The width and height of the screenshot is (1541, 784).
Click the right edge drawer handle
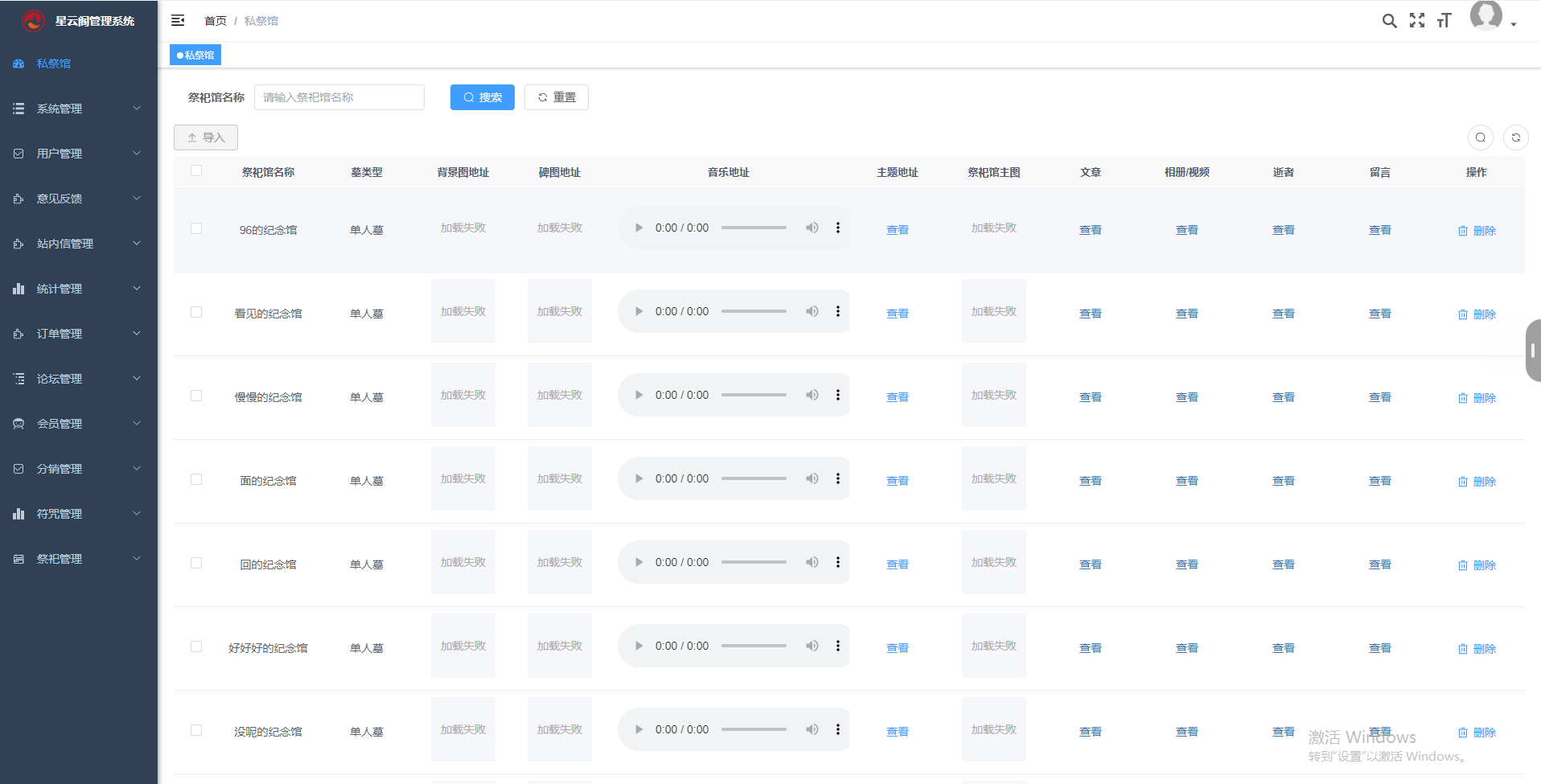1533,351
